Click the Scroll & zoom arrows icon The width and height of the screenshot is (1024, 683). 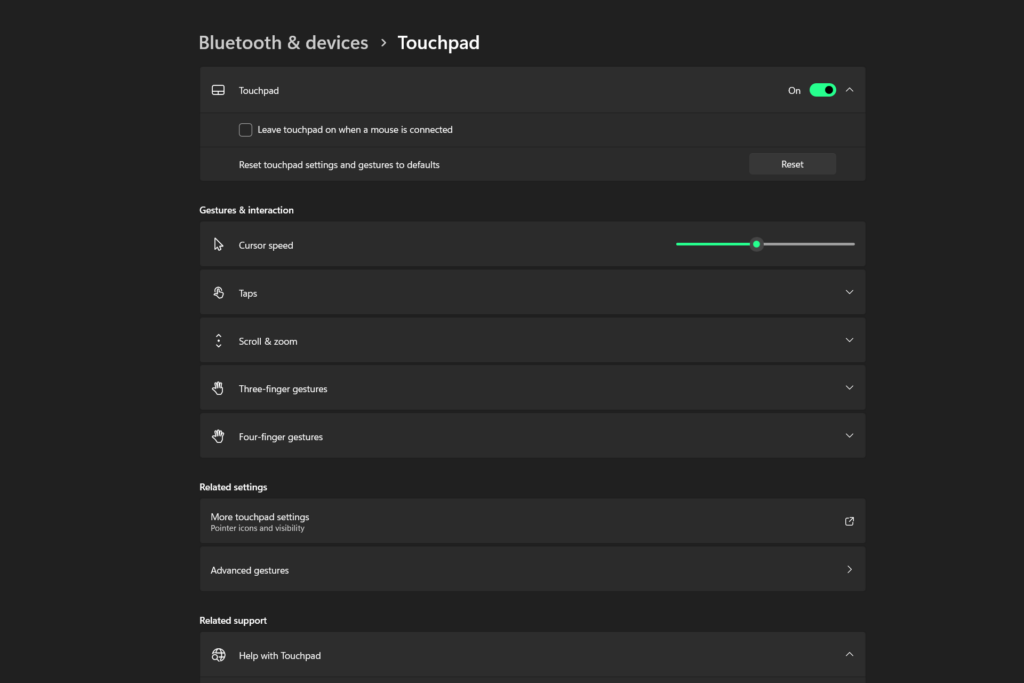pyautogui.click(x=218, y=341)
